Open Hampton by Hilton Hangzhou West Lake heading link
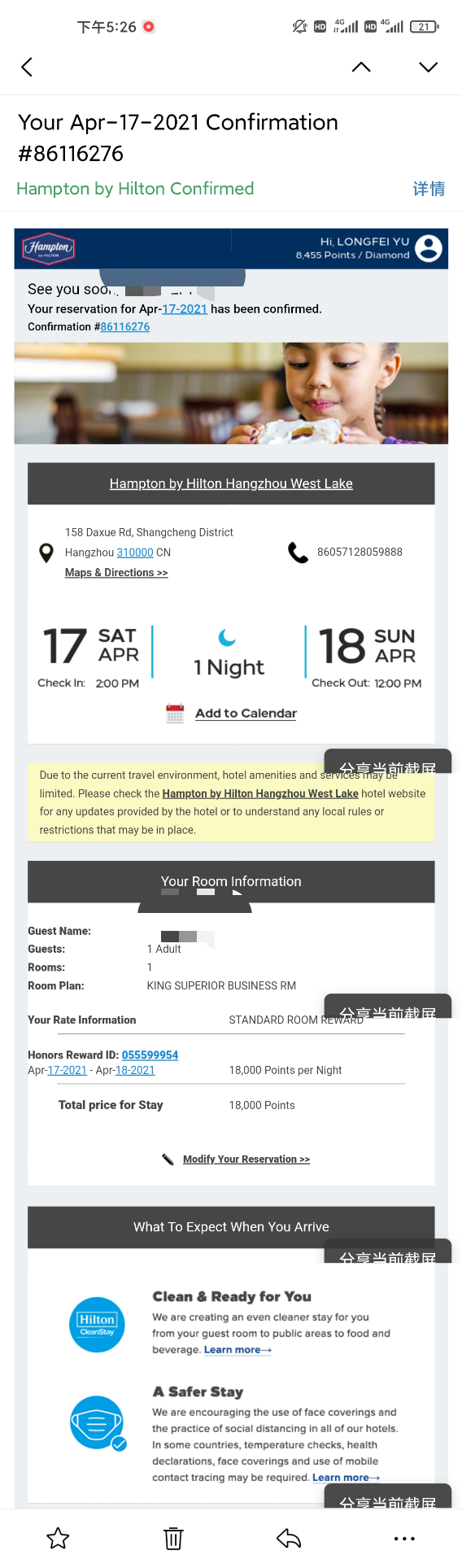The image size is (462, 1568). coord(231,483)
